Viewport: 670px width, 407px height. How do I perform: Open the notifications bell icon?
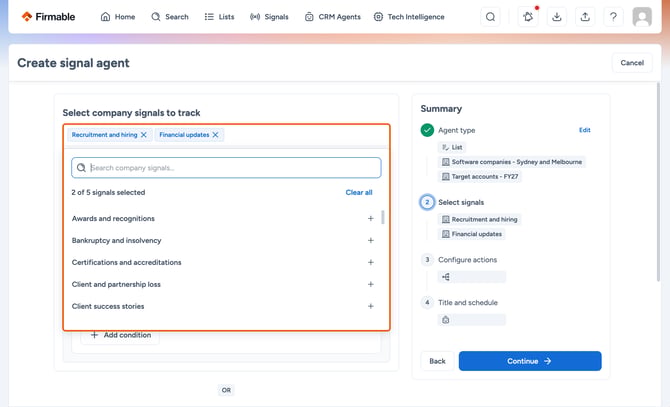(528, 17)
